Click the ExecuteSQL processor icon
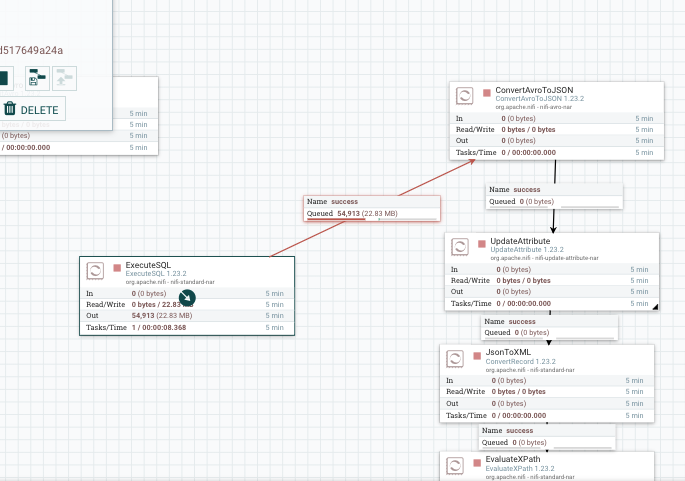Image resolution: width=685 pixels, height=481 pixels. [x=95, y=271]
